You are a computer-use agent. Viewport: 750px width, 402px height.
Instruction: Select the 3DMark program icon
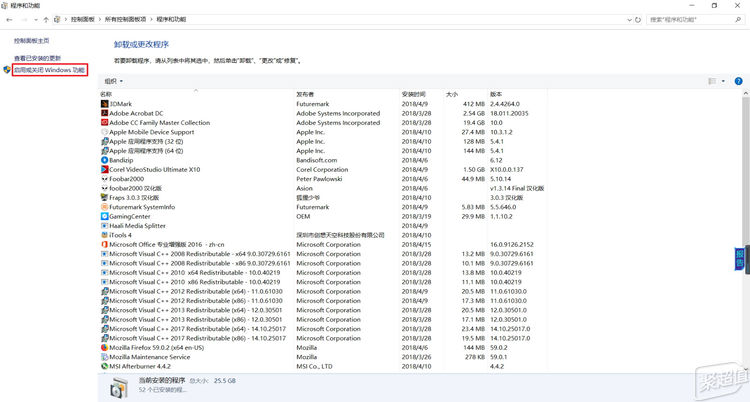coord(104,104)
